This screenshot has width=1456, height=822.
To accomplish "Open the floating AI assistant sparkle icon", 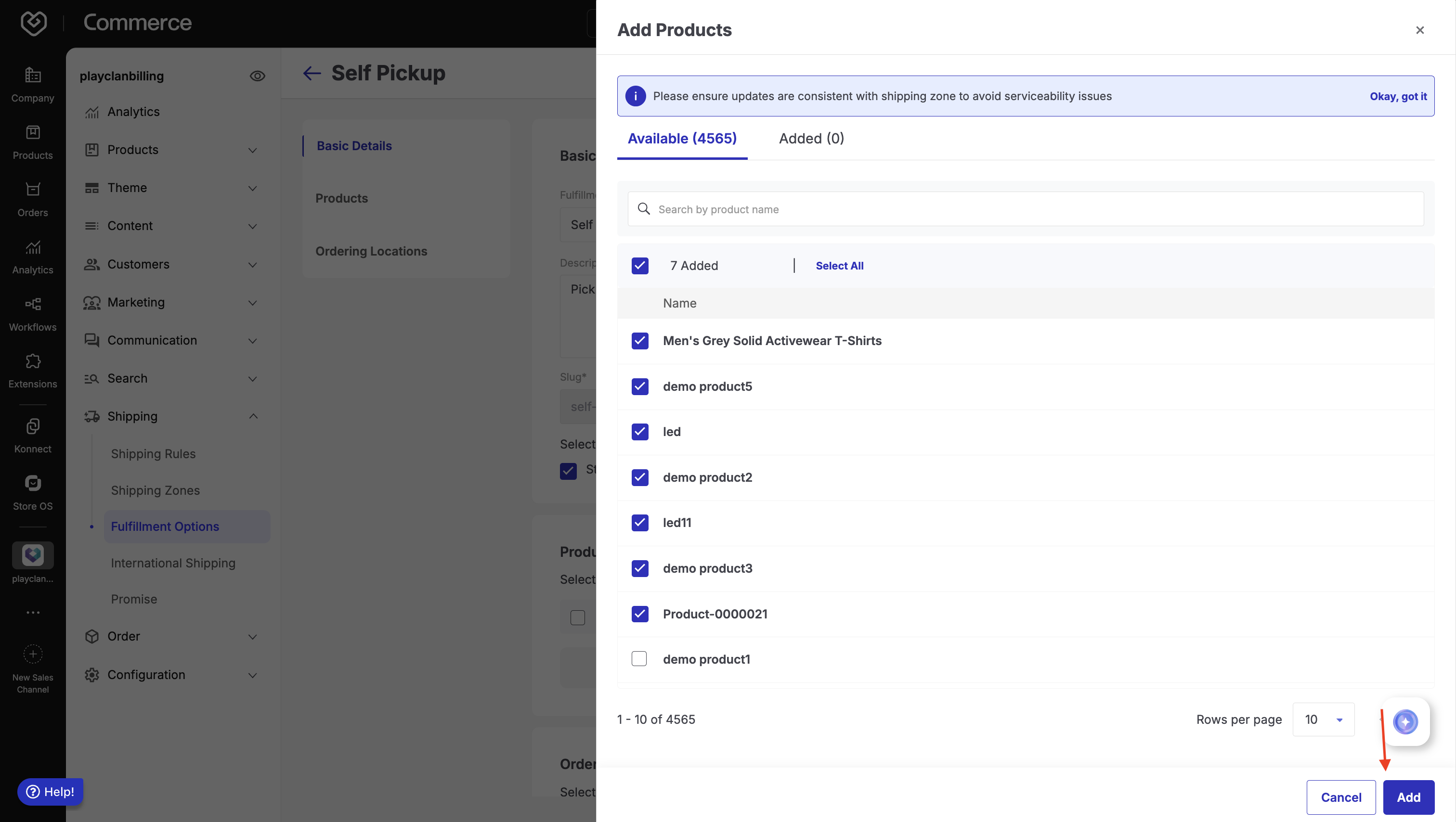I will (1405, 721).
